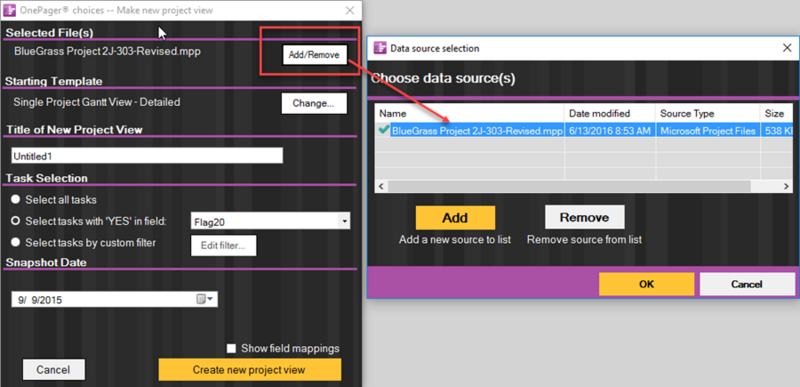800x387 pixels.
Task: Click the Data source selection window icon
Action: pos(380,48)
